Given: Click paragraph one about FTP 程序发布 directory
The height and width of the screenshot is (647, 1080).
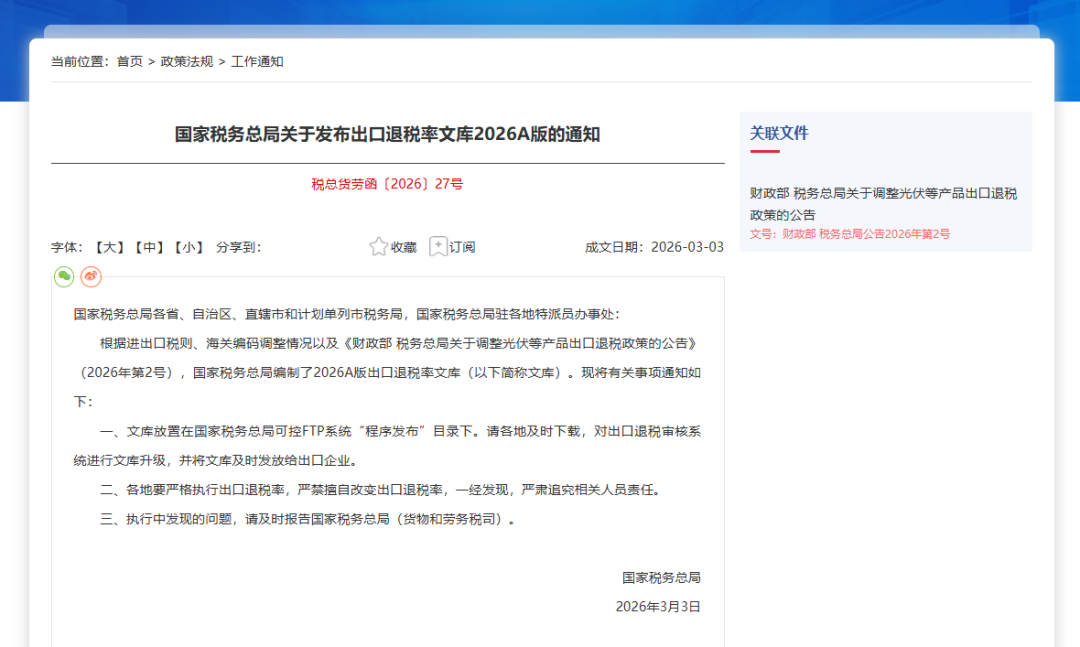Looking at the screenshot, I should (387, 446).
